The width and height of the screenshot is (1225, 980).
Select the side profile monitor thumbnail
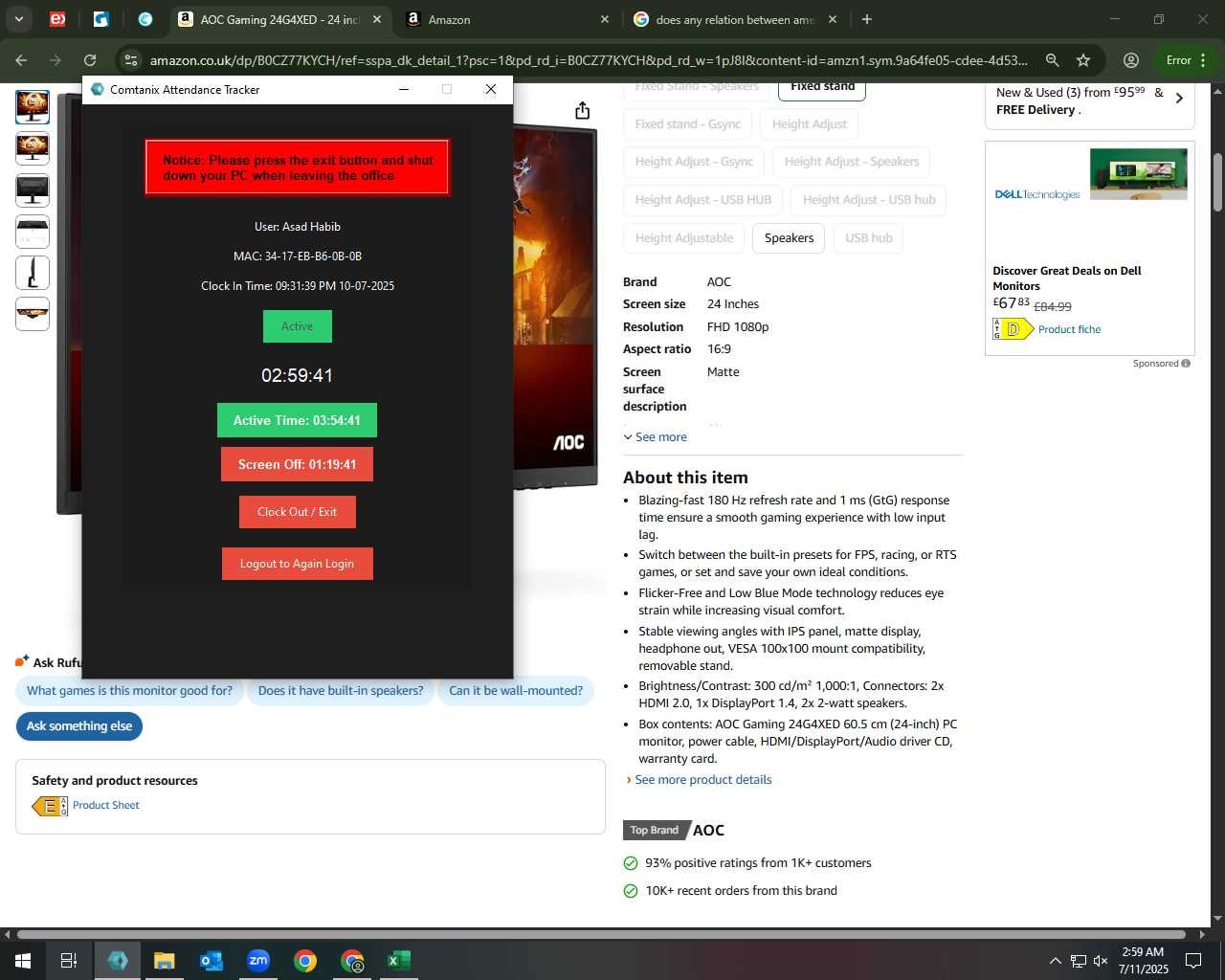33,272
